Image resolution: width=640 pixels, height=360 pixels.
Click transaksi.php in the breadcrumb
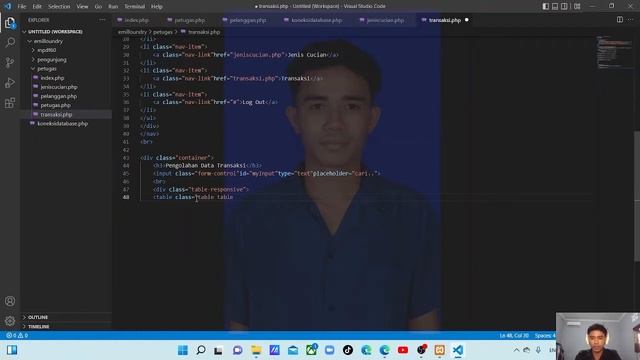point(204,32)
